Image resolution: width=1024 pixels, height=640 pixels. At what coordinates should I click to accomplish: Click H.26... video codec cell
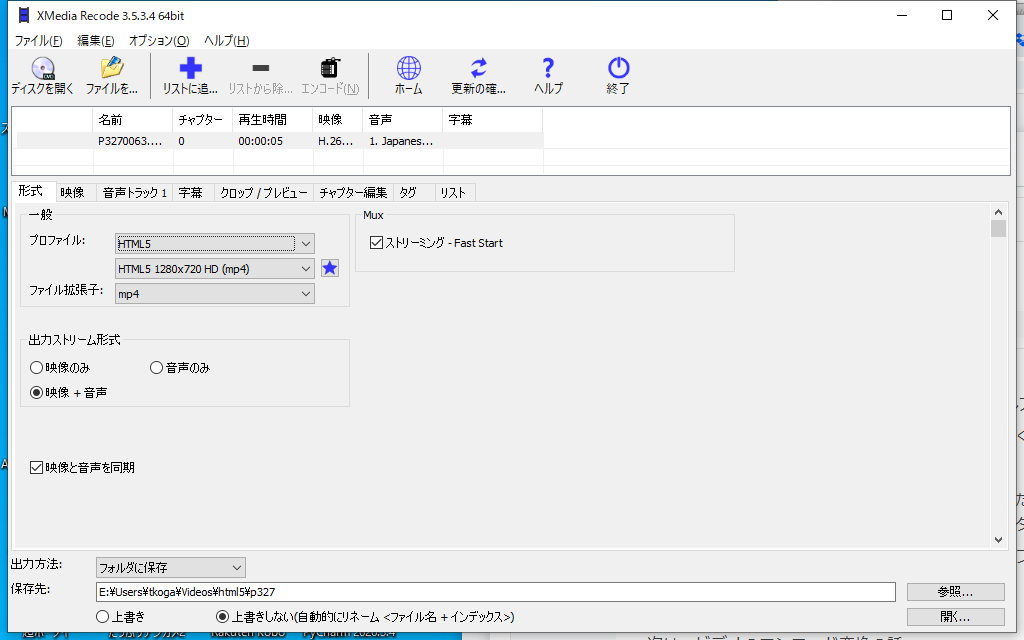click(336, 141)
